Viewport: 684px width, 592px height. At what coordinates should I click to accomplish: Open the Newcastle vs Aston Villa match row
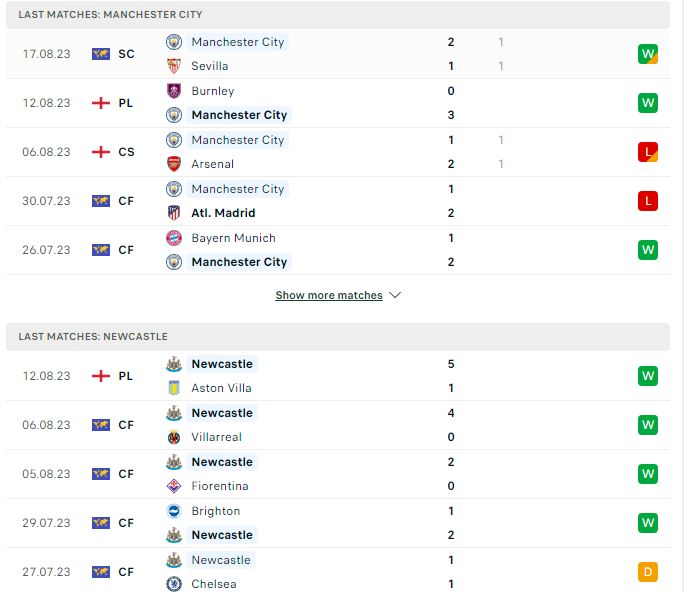tap(338, 376)
